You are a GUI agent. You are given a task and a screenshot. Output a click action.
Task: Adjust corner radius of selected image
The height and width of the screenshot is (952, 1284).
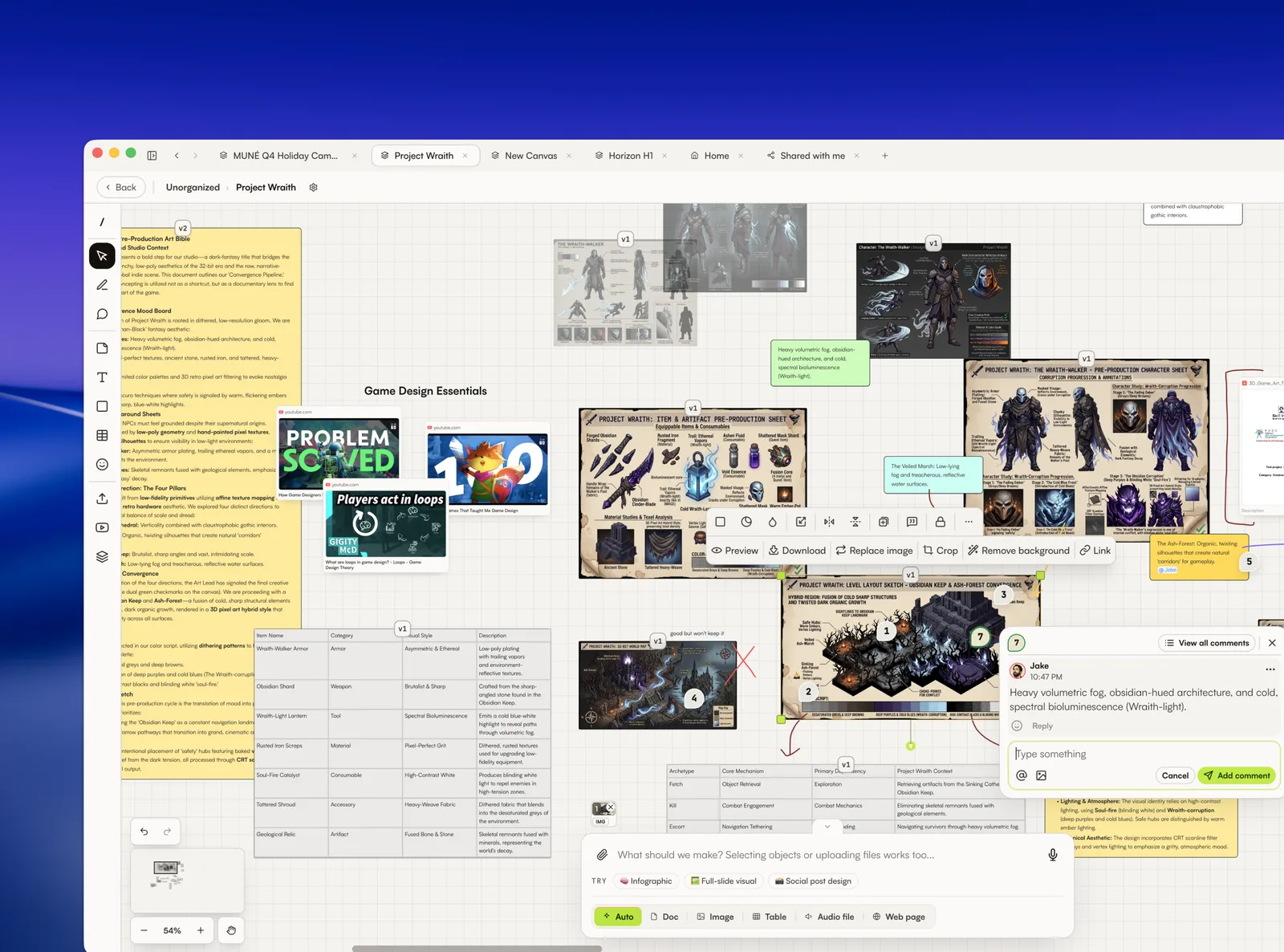point(746,522)
